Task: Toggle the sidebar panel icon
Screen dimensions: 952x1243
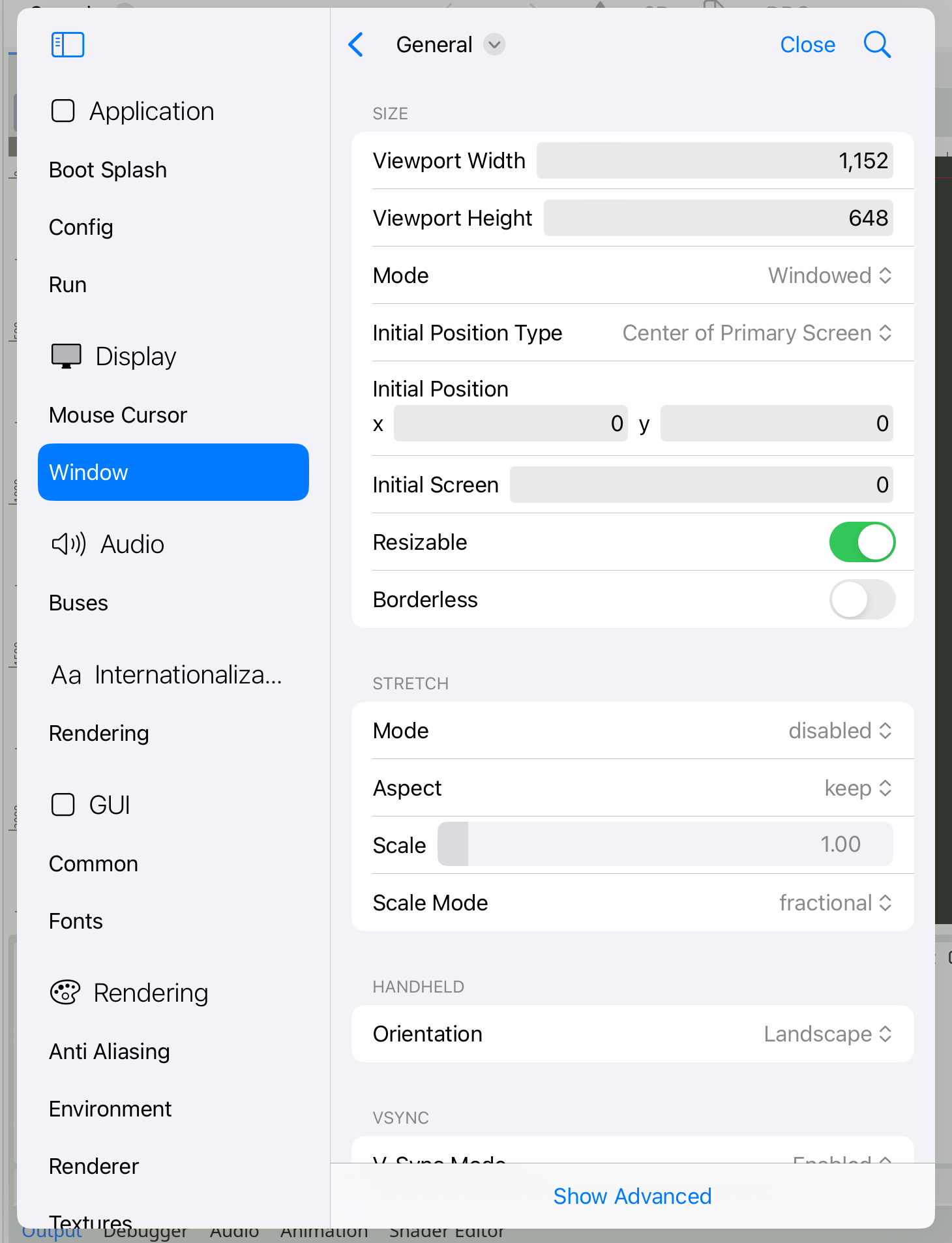Action: coord(68,45)
